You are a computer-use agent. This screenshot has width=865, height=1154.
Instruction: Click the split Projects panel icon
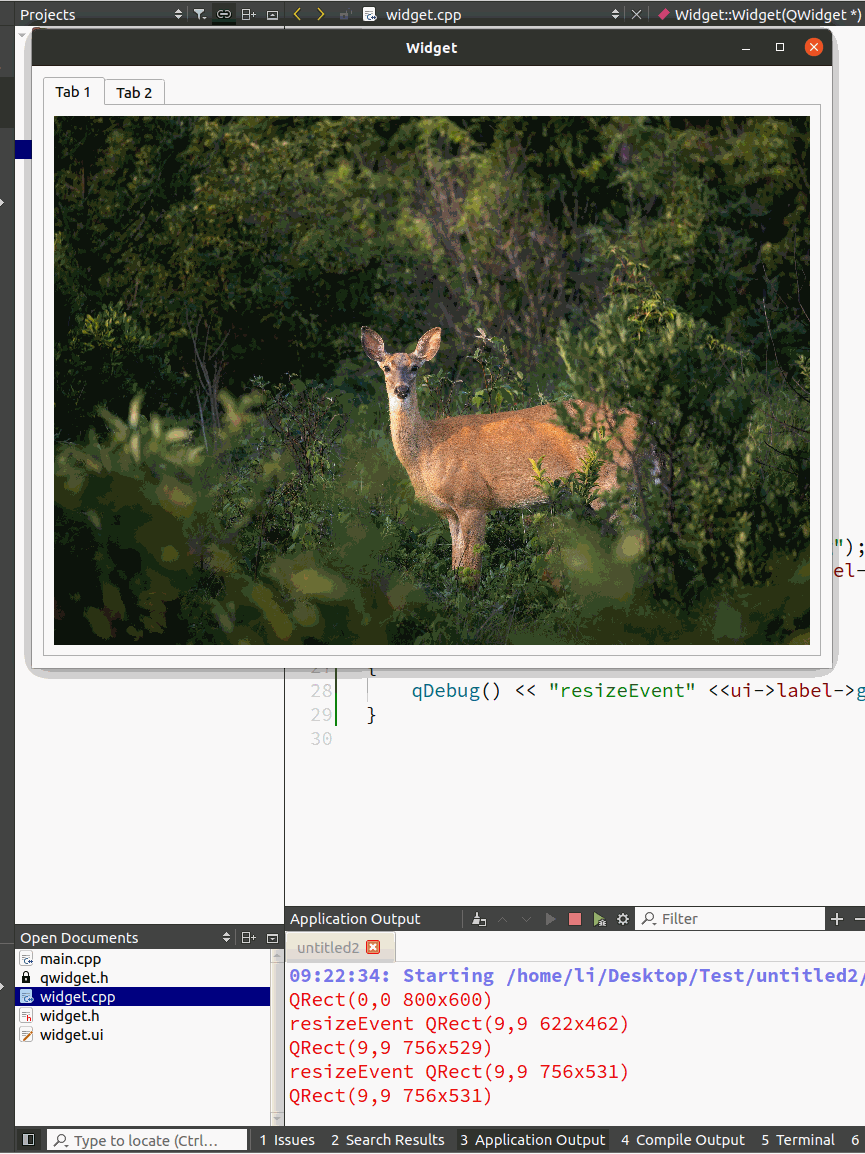click(x=249, y=14)
